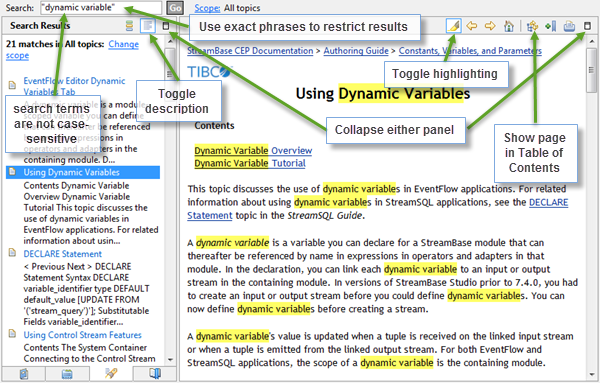Click the Change scope link

pyautogui.click(x=72, y=50)
